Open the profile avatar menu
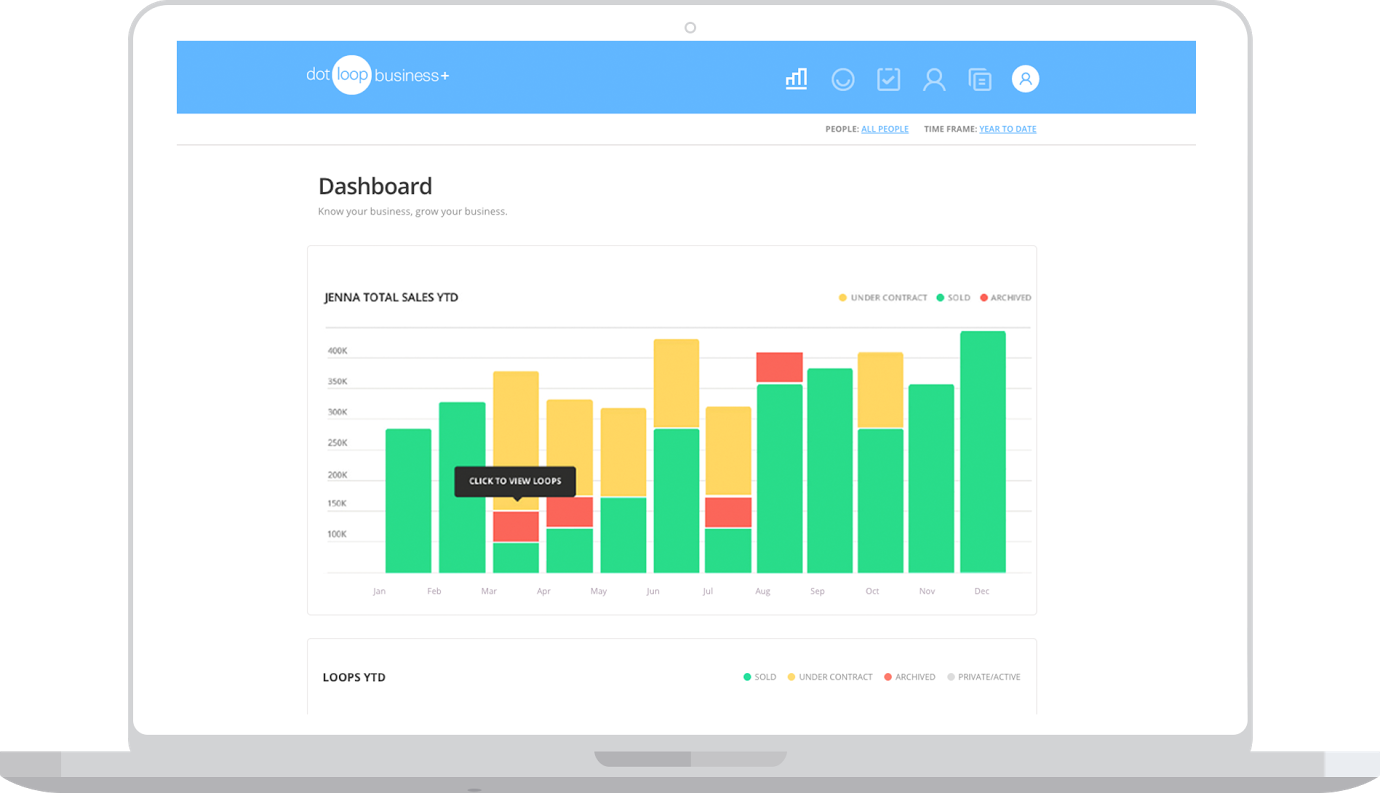Image resolution: width=1380 pixels, height=793 pixels. [1025, 77]
